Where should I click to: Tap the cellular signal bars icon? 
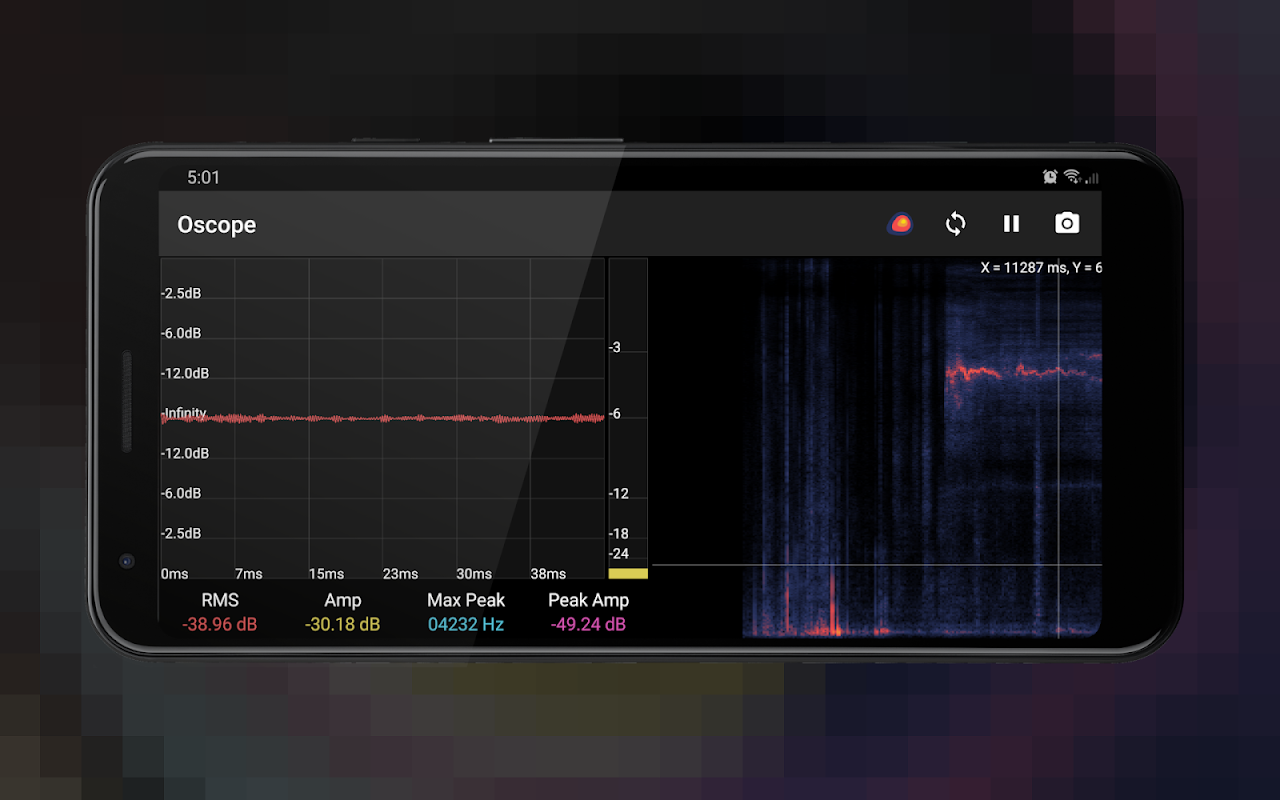(1092, 178)
